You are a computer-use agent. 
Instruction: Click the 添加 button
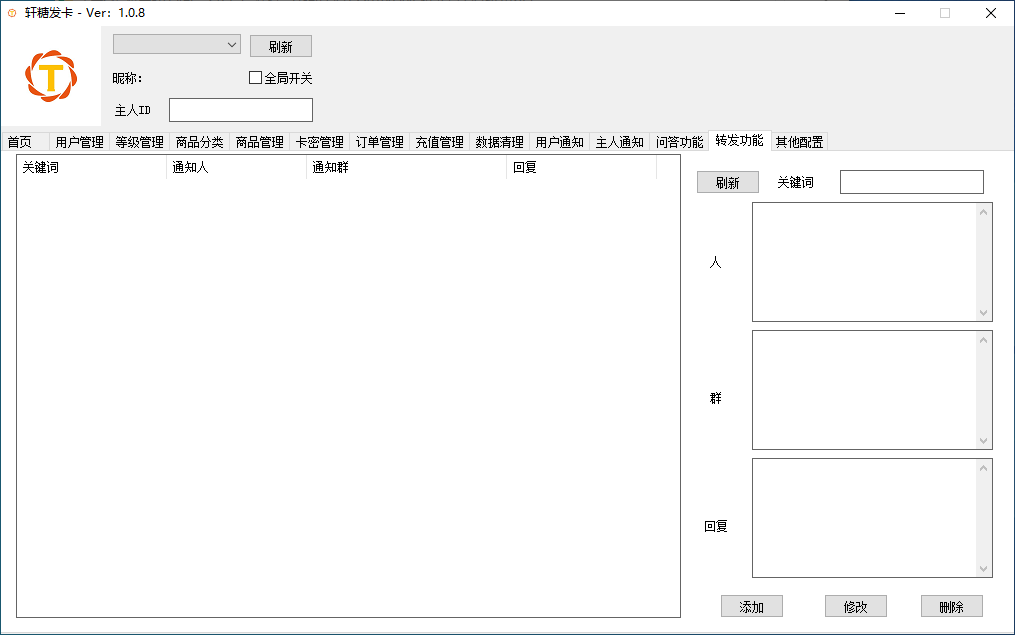point(752,607)
